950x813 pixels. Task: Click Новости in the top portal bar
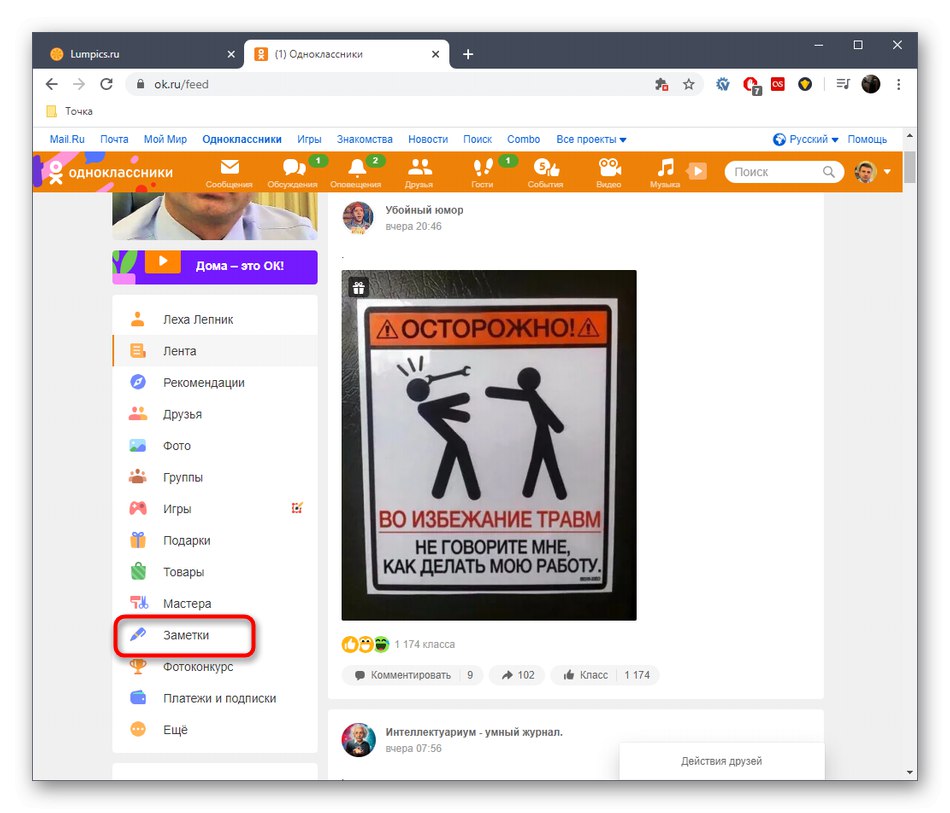[x=428, y=139]
